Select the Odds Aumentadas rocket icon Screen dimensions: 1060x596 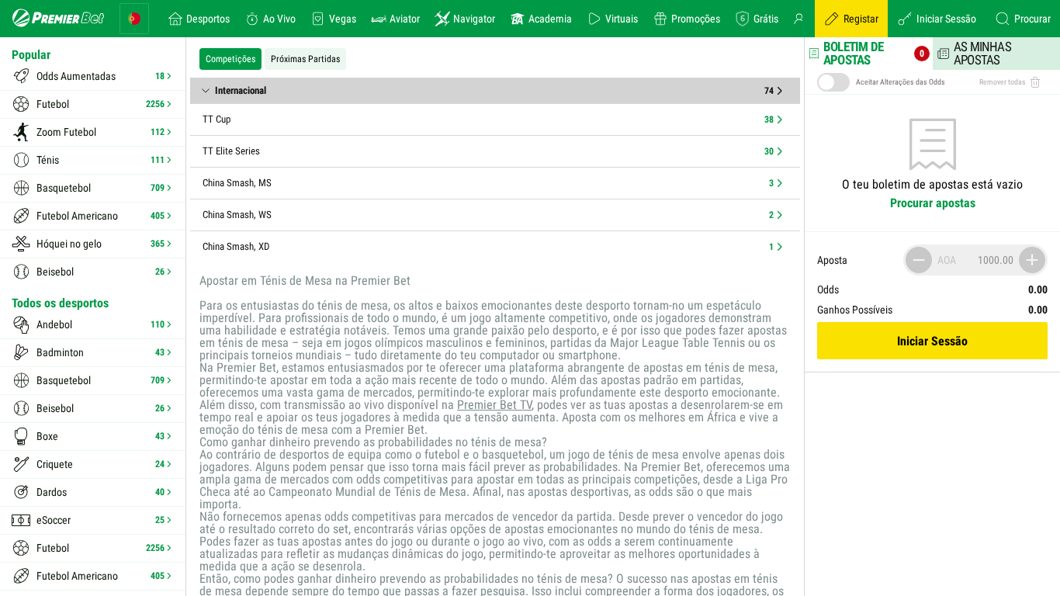(x=21, y=76)
